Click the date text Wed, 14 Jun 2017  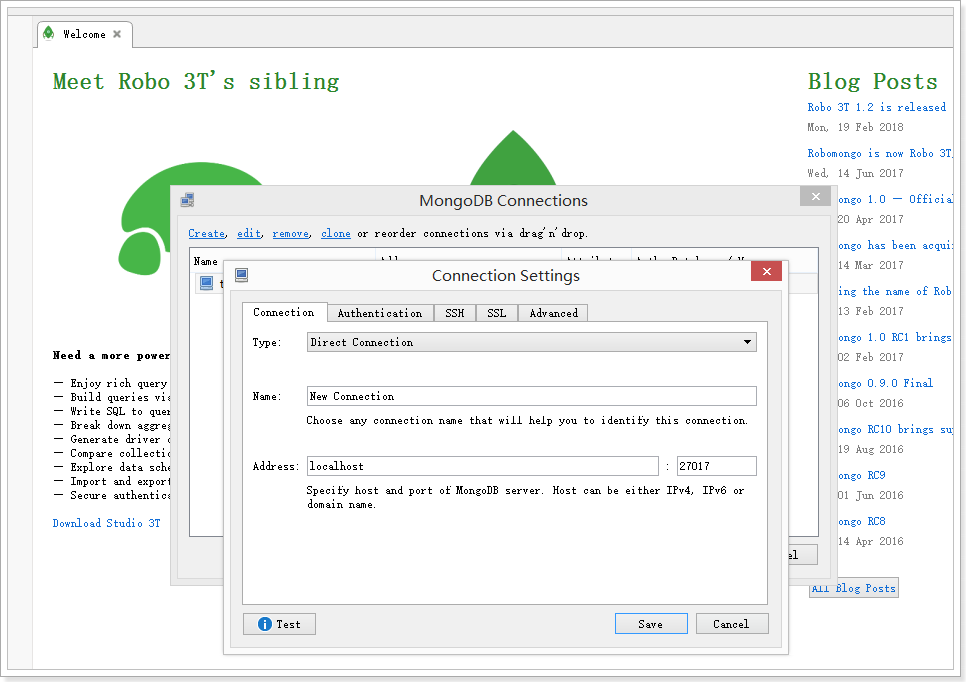coord(855,173)
